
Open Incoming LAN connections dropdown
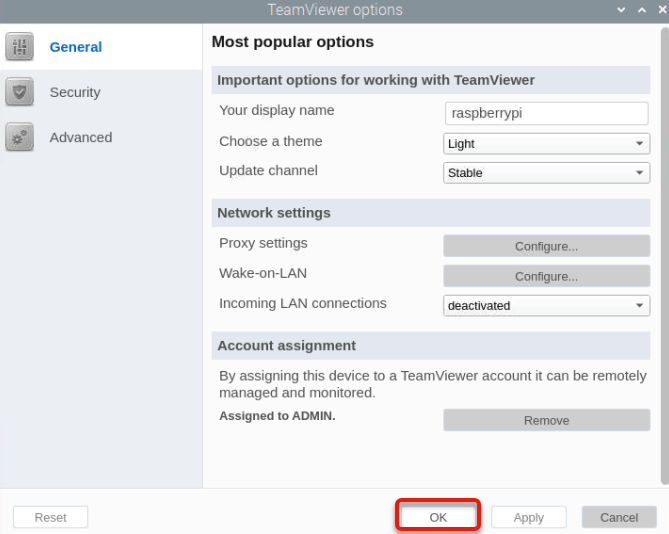547,305
